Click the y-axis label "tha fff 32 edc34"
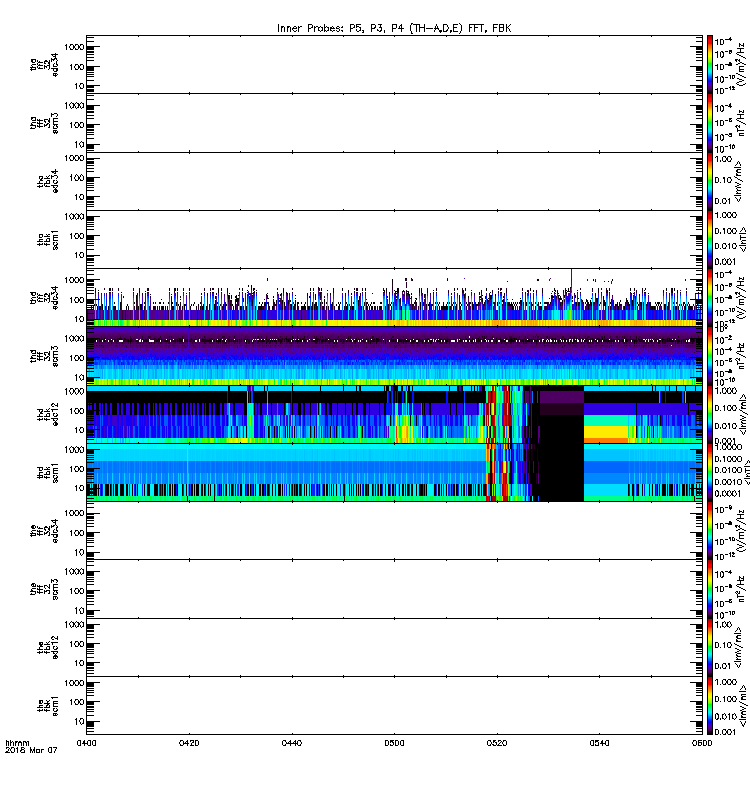Screen dimensions: 750x800 point(44,64)
